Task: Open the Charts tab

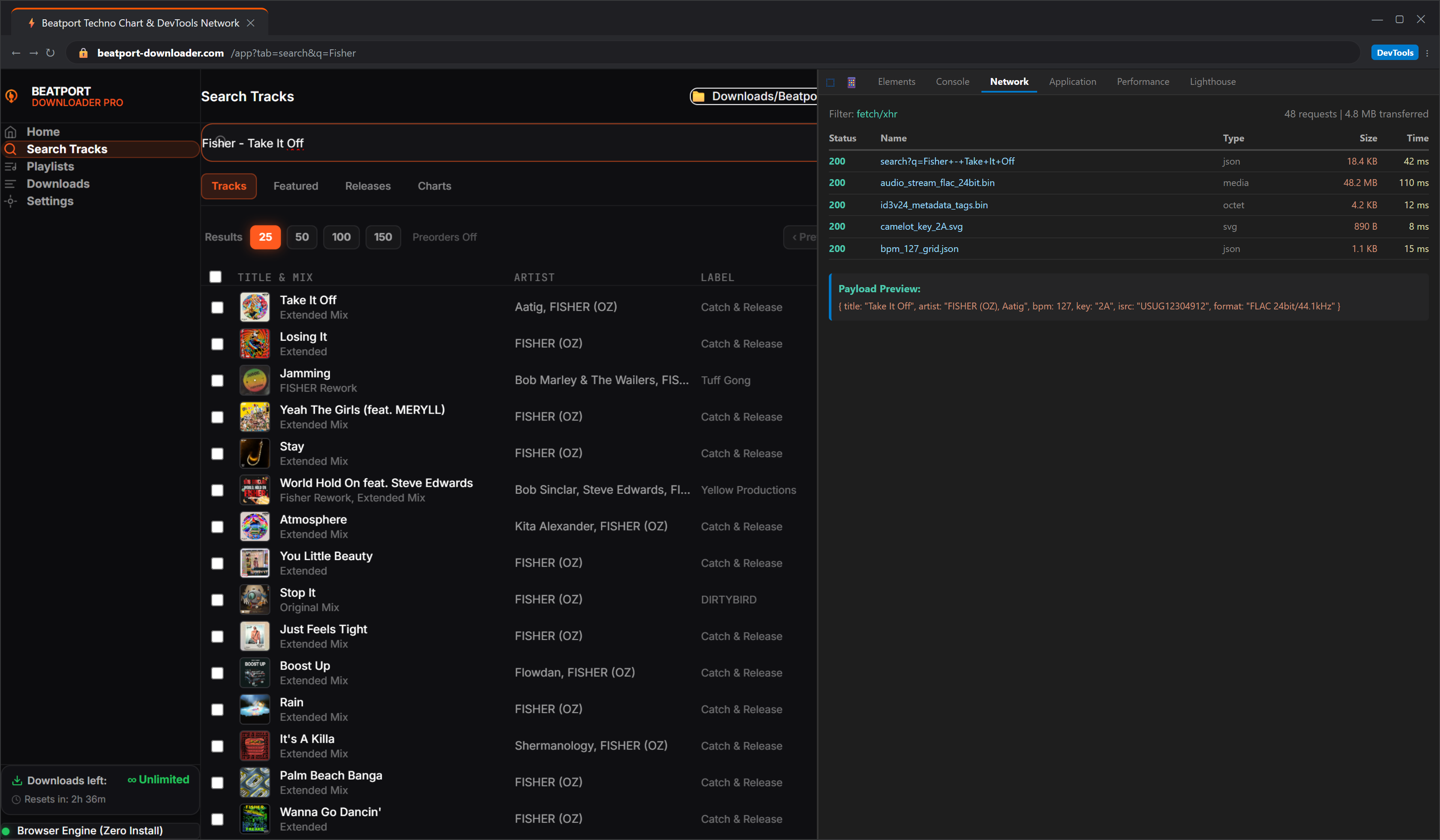Action: click(434, 186)
